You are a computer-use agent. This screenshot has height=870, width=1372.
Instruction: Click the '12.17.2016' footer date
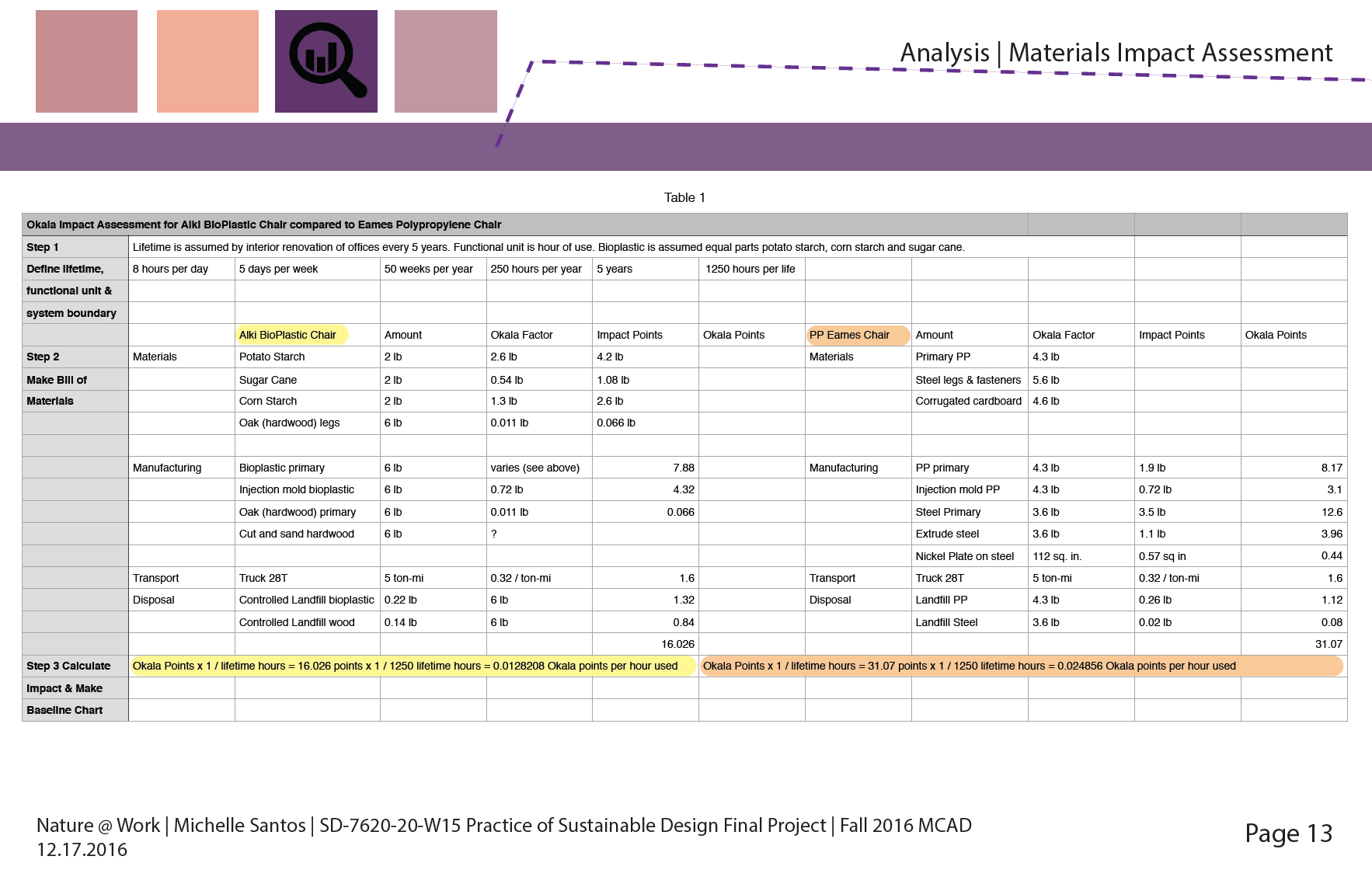[82, 849]
